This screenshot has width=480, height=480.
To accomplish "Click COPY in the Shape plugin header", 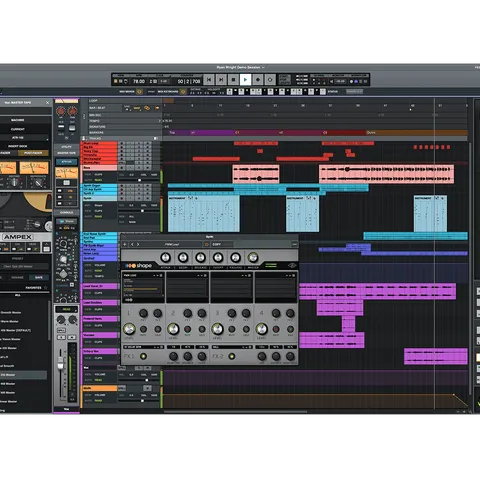I will tap(217, 244).
